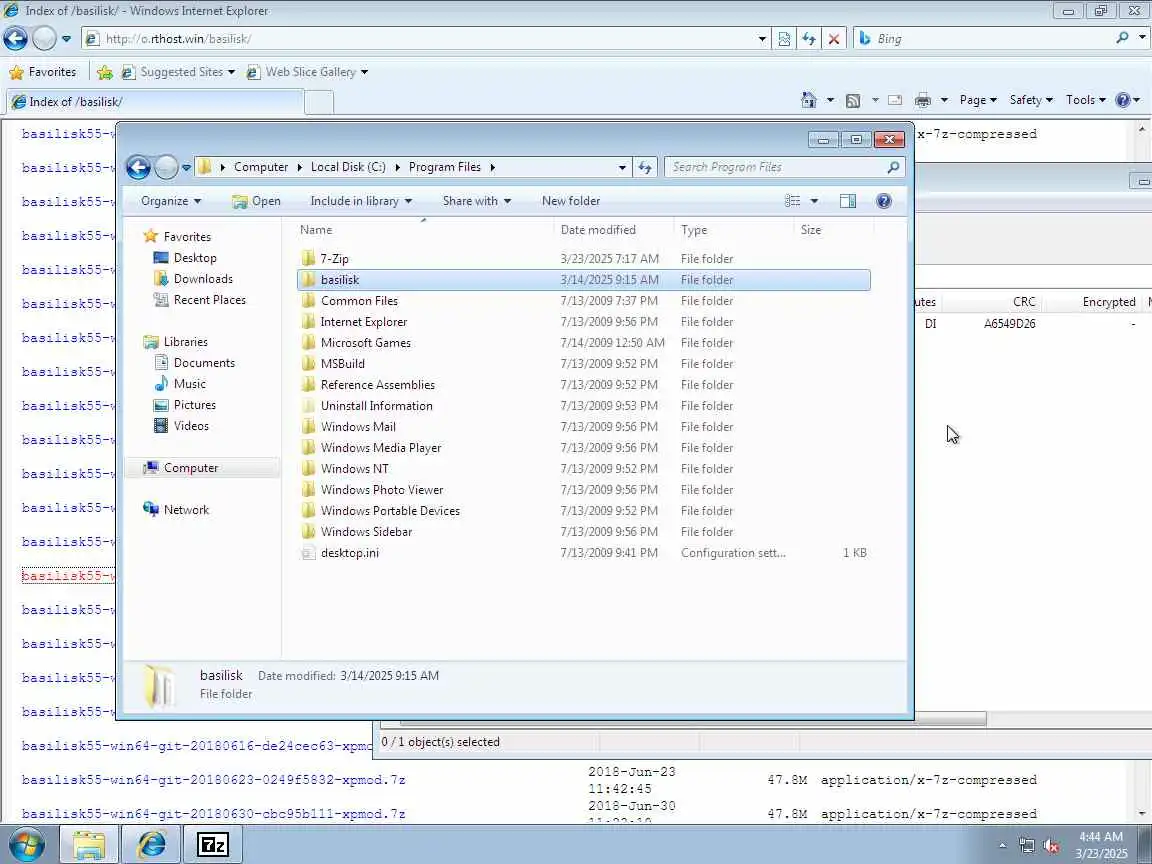Select Documents library in sidebar
Screen dimensions: 1152x864
[204, 363]
